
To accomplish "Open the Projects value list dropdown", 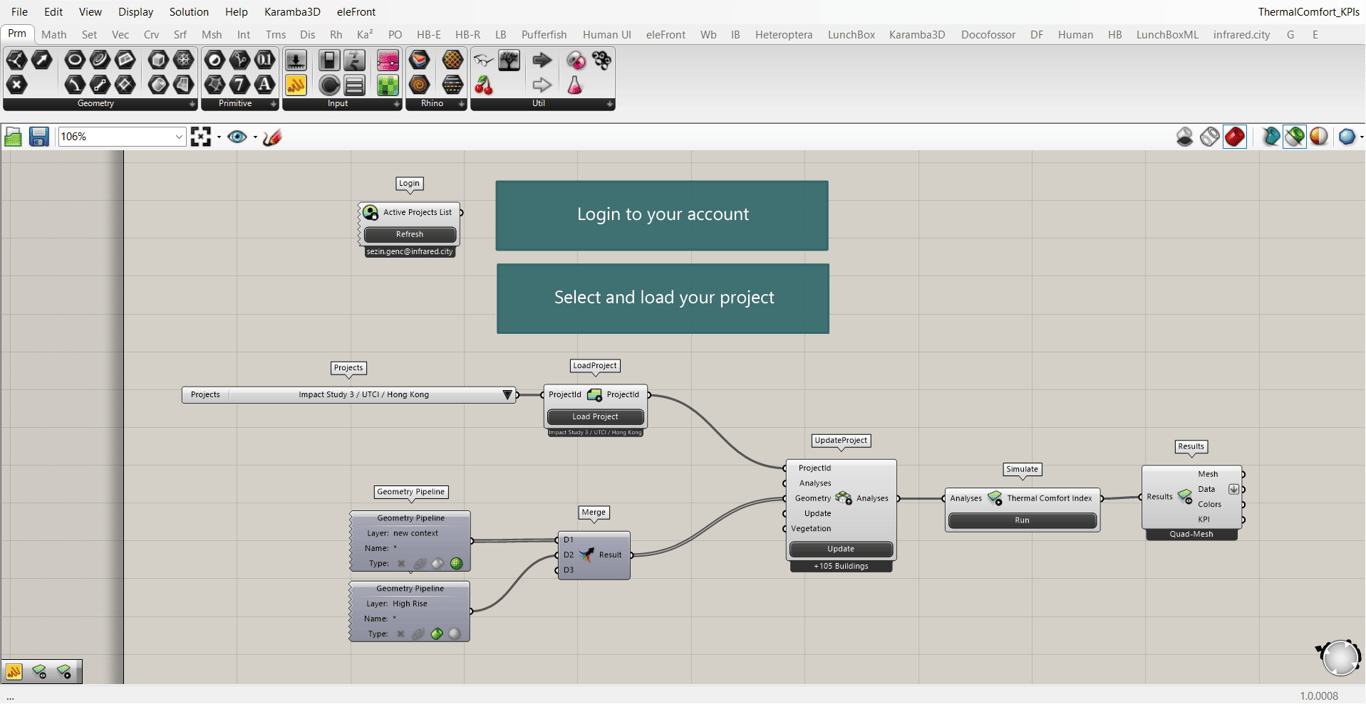I will [x=508, y=395].
